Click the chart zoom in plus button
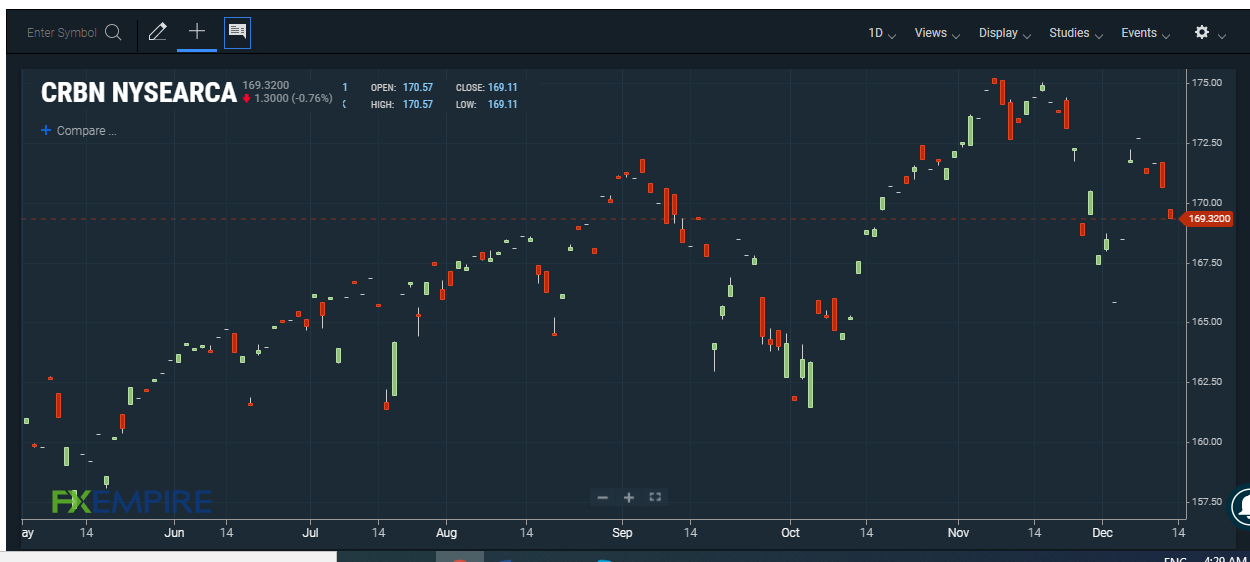Image resolution: width=1250 pixels, height=562 pixels. (629, 497)
